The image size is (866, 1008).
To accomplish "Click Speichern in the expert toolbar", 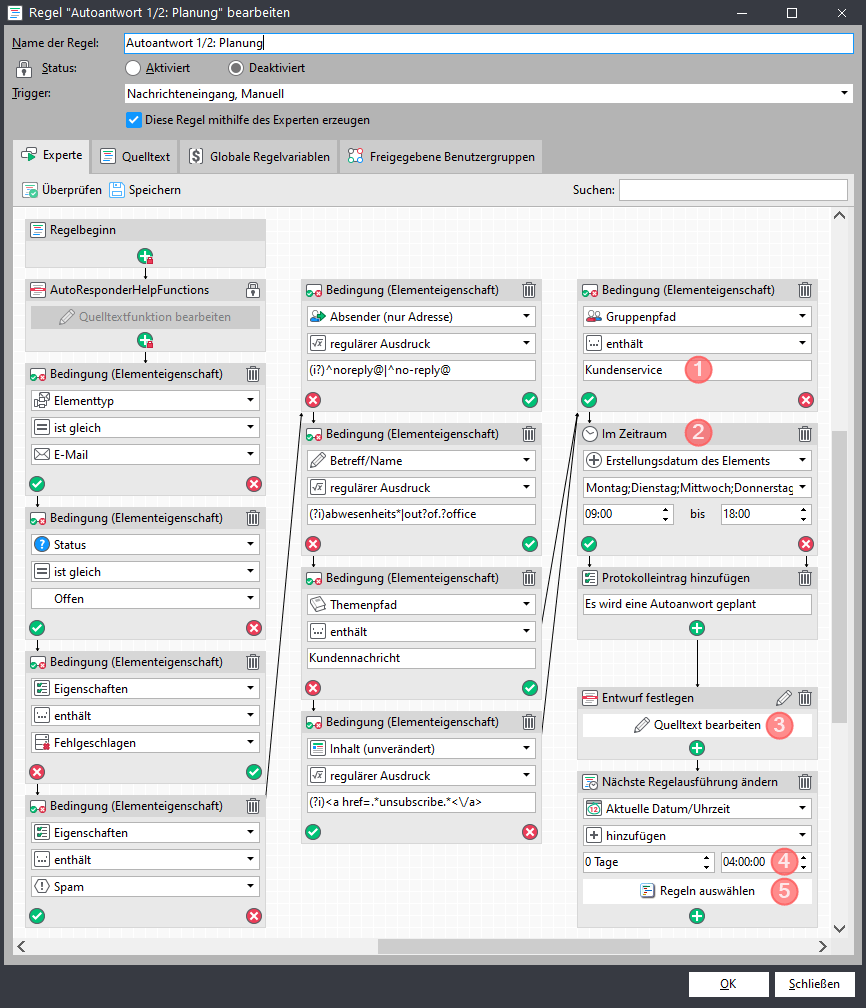I will click(145, 190).
